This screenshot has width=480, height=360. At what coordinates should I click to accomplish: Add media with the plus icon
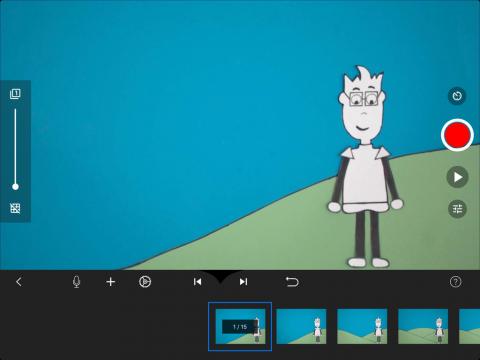point(110,282)
